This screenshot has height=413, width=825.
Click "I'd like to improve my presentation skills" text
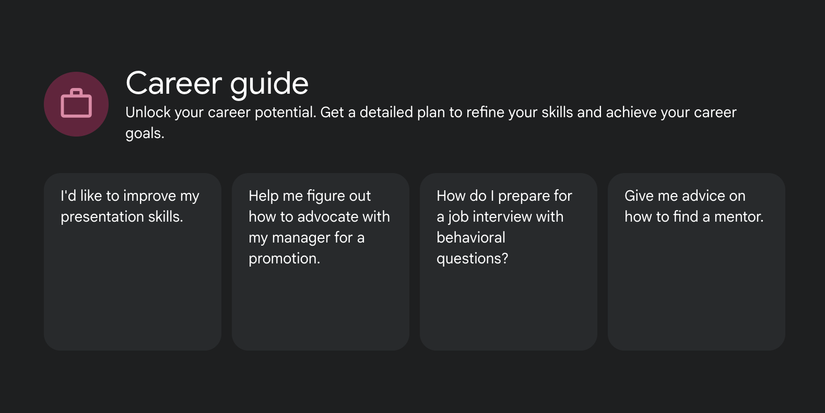pos(130,206)
